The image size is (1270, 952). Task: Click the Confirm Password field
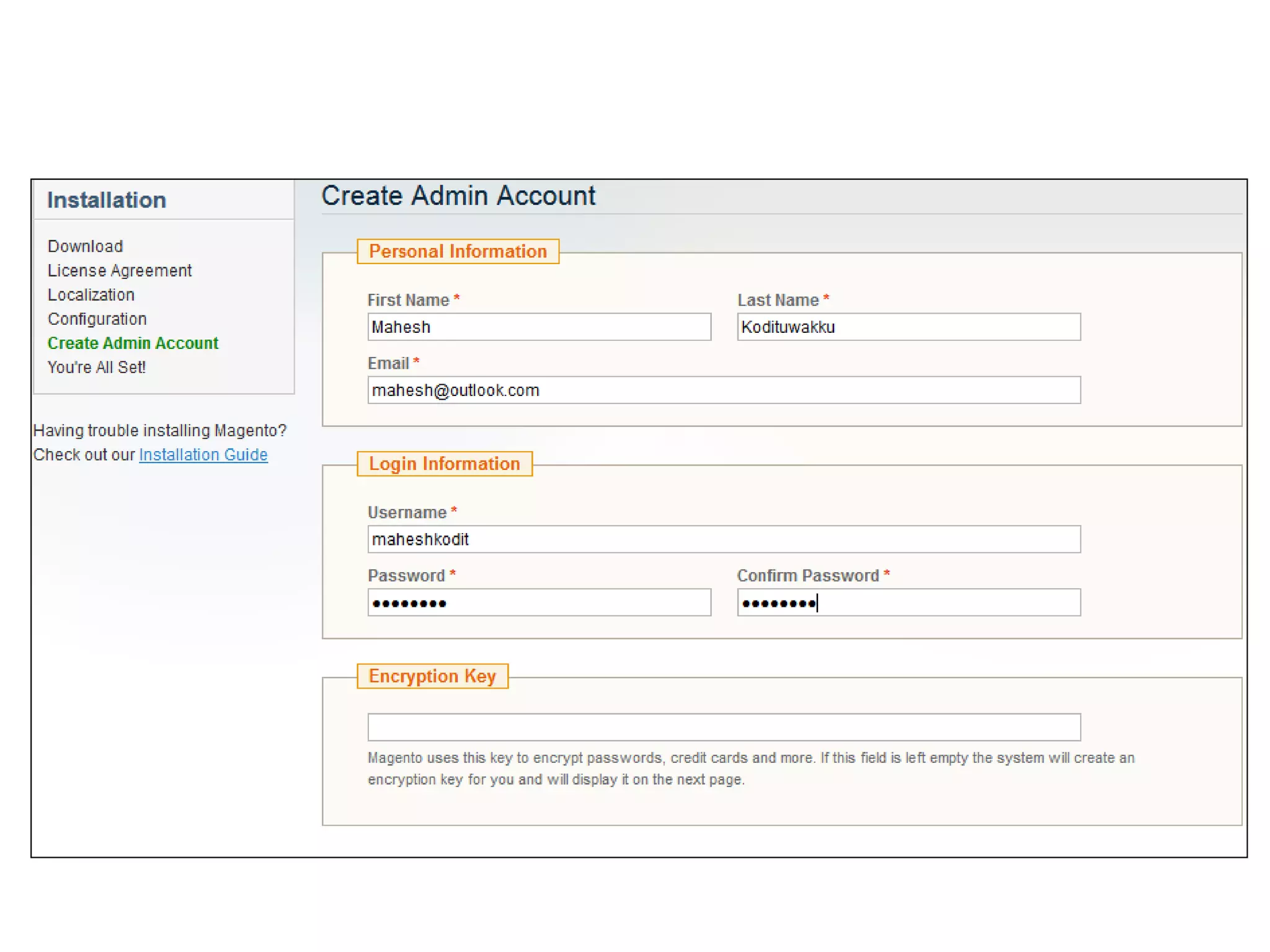908,602
